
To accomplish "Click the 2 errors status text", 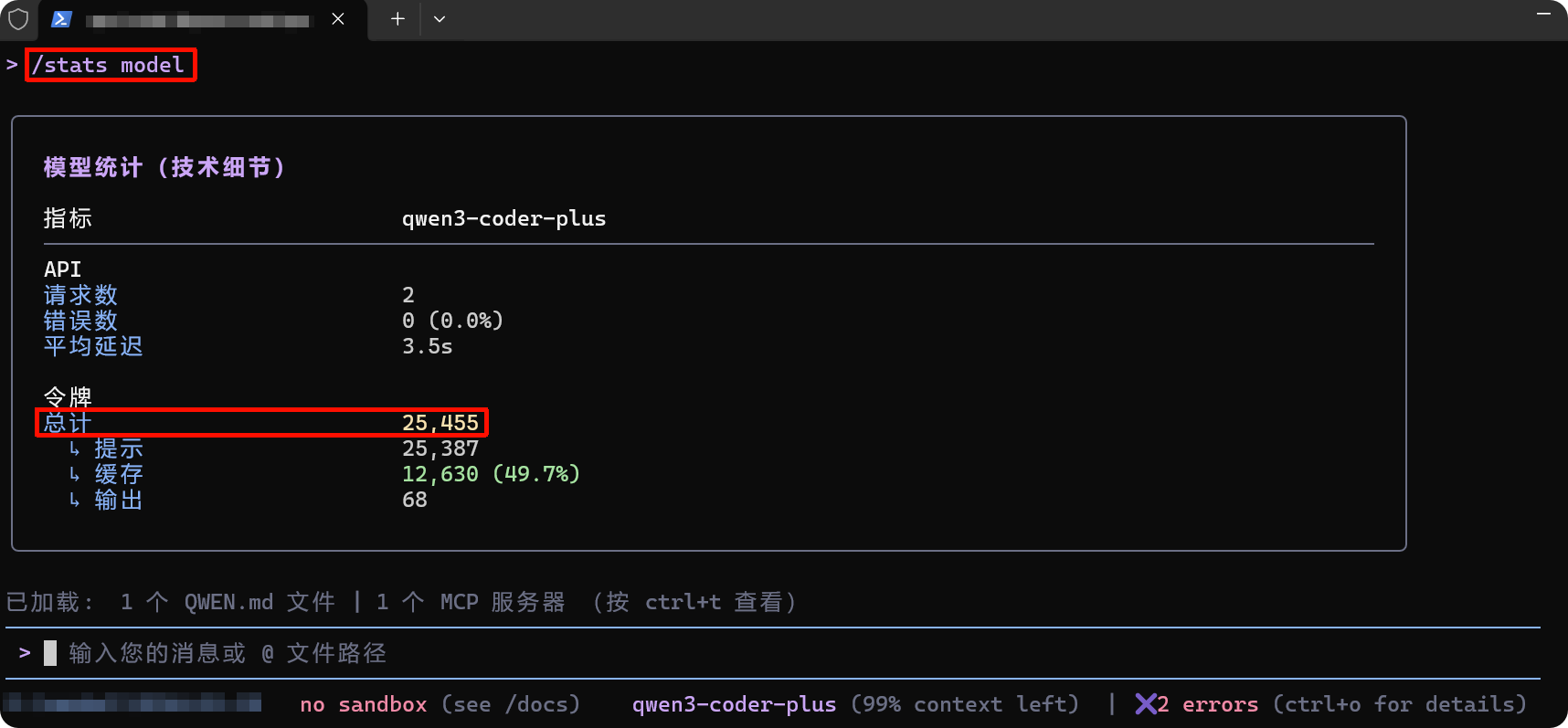I will [x=1208, y=704].
